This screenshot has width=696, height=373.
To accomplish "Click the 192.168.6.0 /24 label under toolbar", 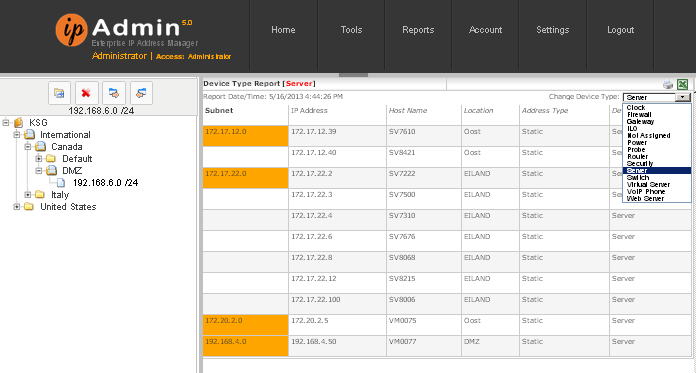I will (x=101, y=111).
